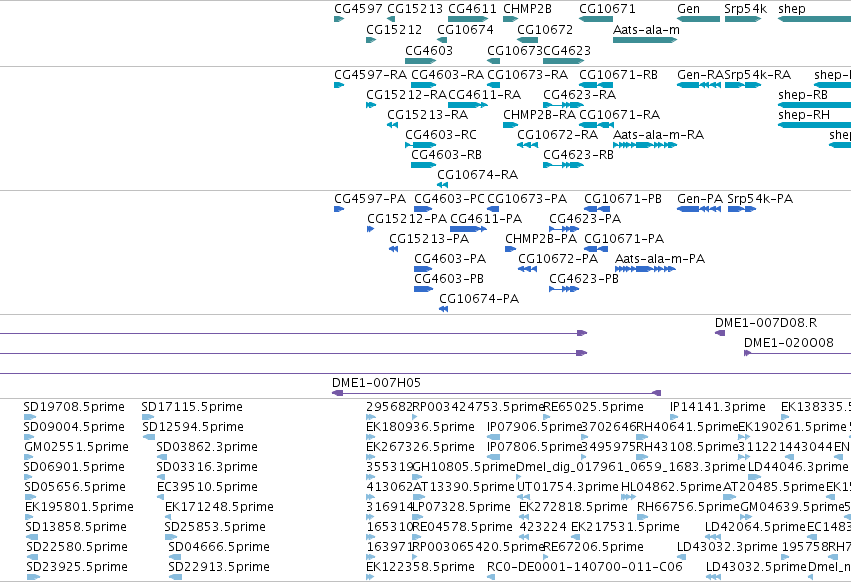Click the DME1-007H05 clone label
The height and width of the screenshot is (582, 851).
[x=377, y=383]
